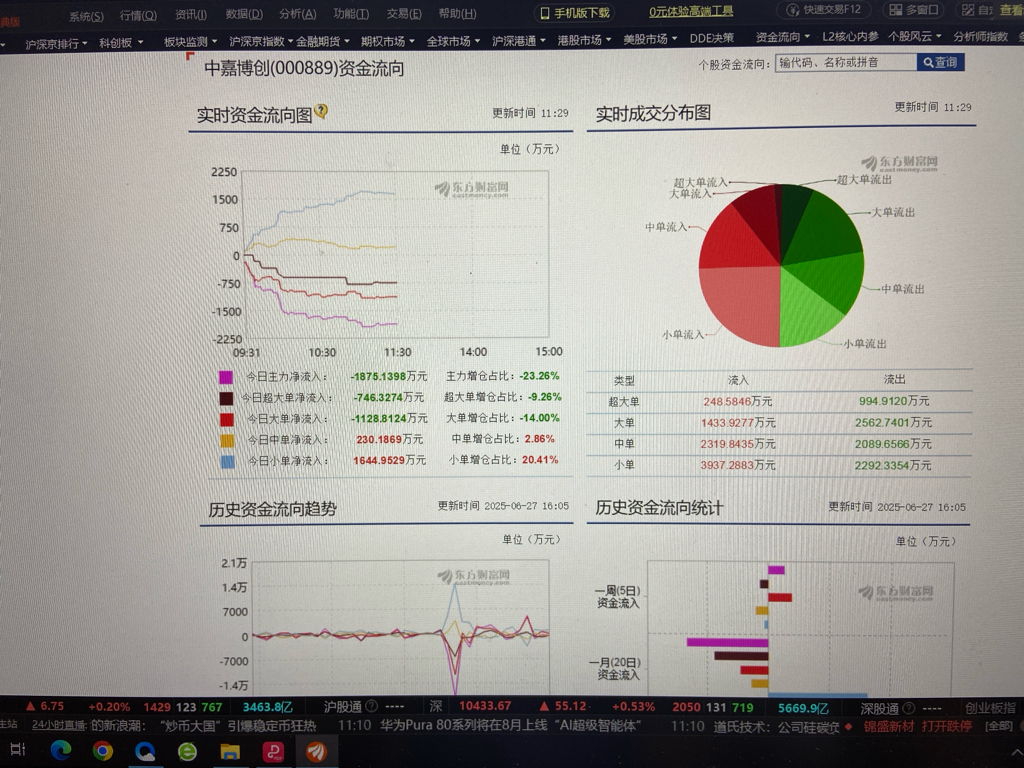Open the 系统(S) menu
This screenshot has height=768, width=1024.
click(x=86, y=16)
